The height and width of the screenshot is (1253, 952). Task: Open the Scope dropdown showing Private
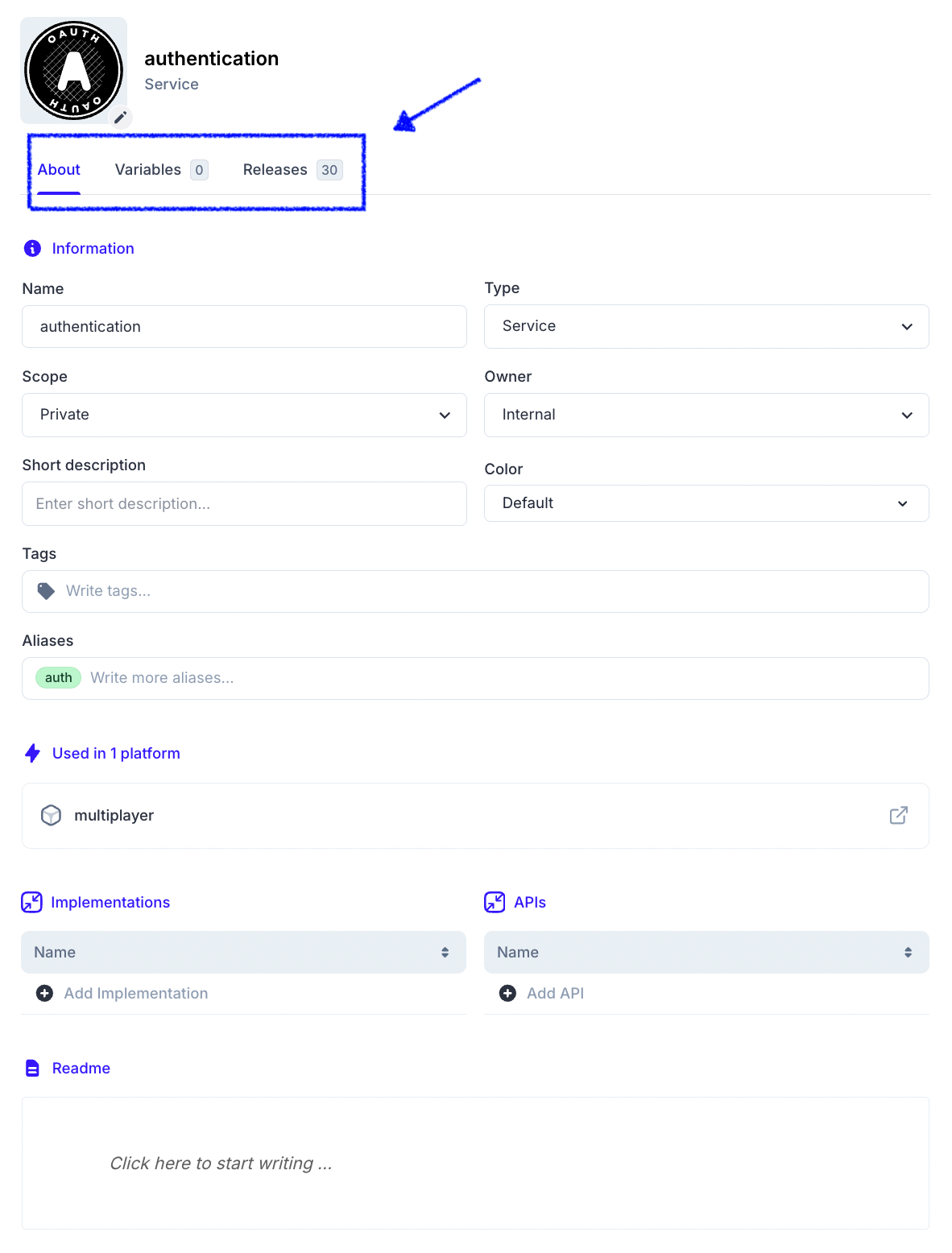[x=244, y=415]
